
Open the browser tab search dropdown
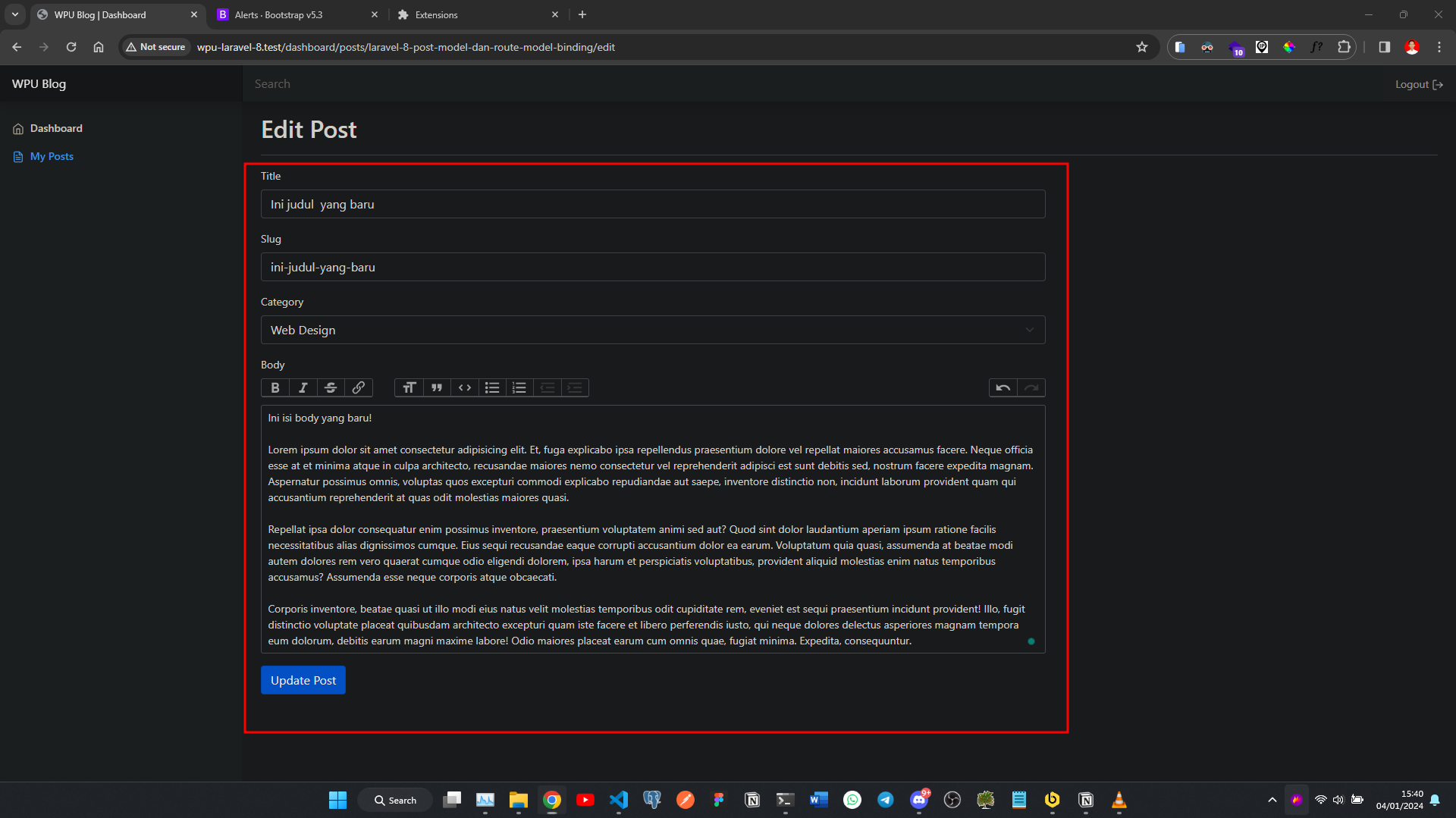pos(15,14)
